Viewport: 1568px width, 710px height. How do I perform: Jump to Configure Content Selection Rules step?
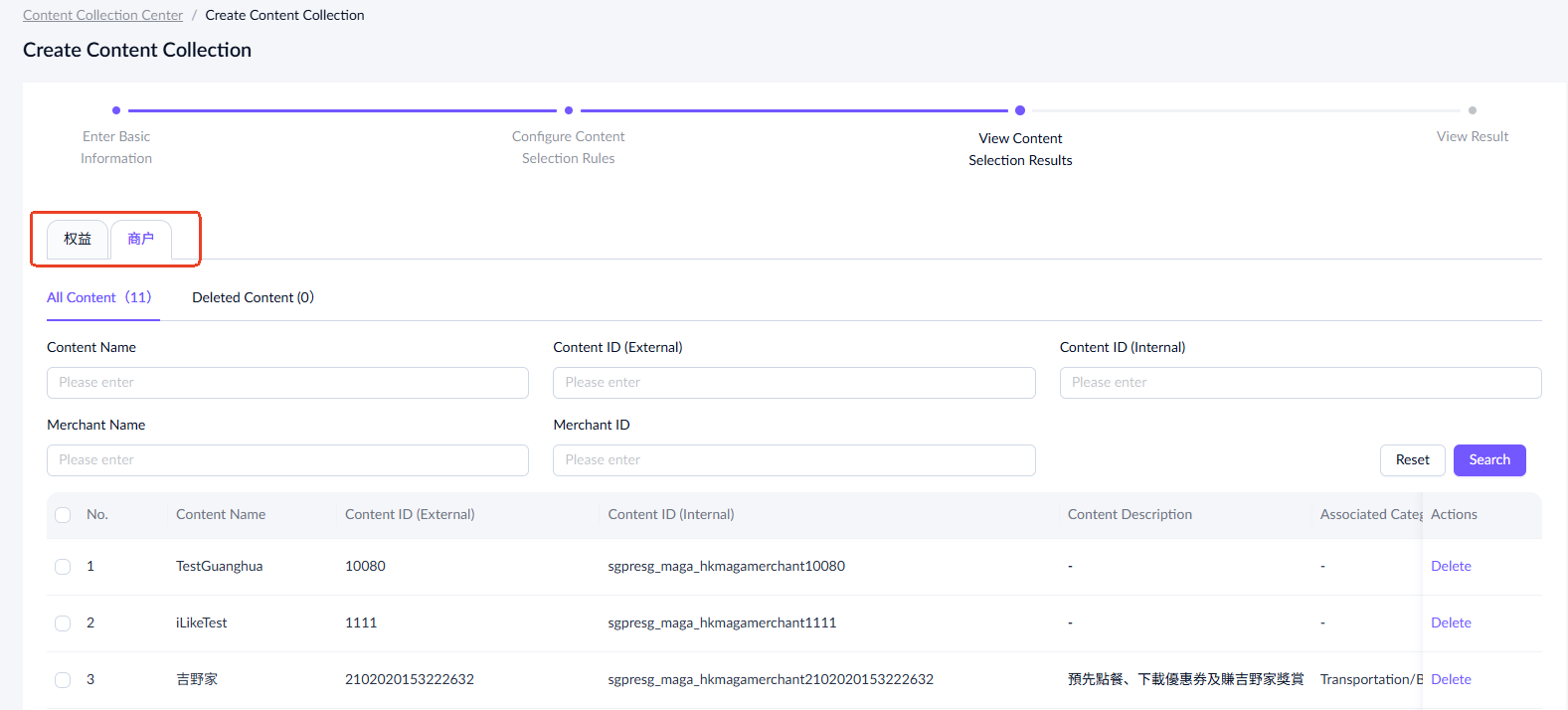(x=569, y=146)
